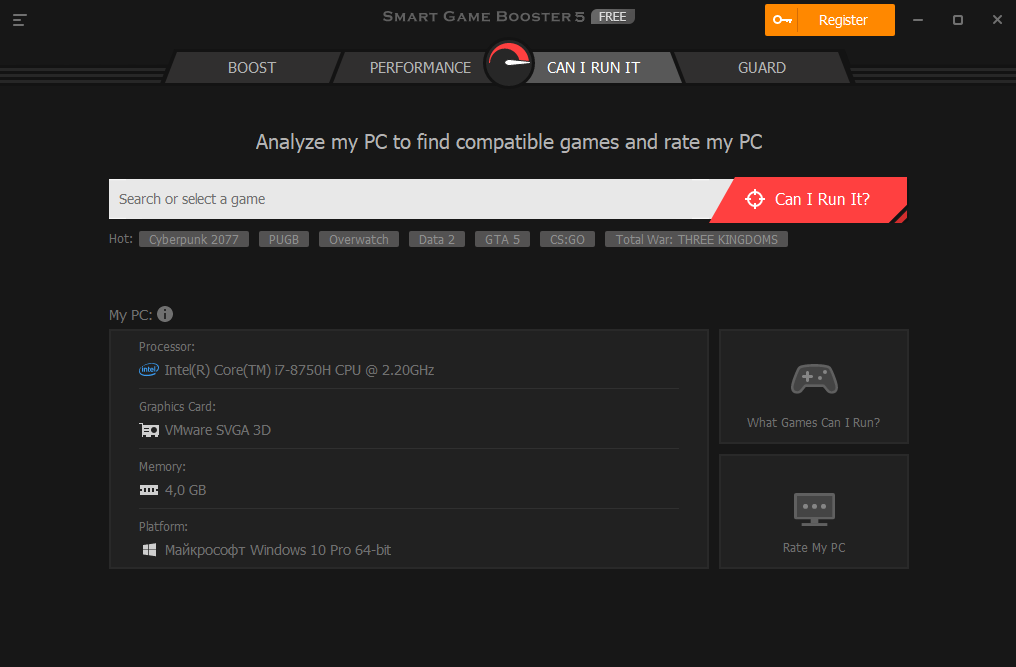Open the hamburger menu icon

[19, 20]
